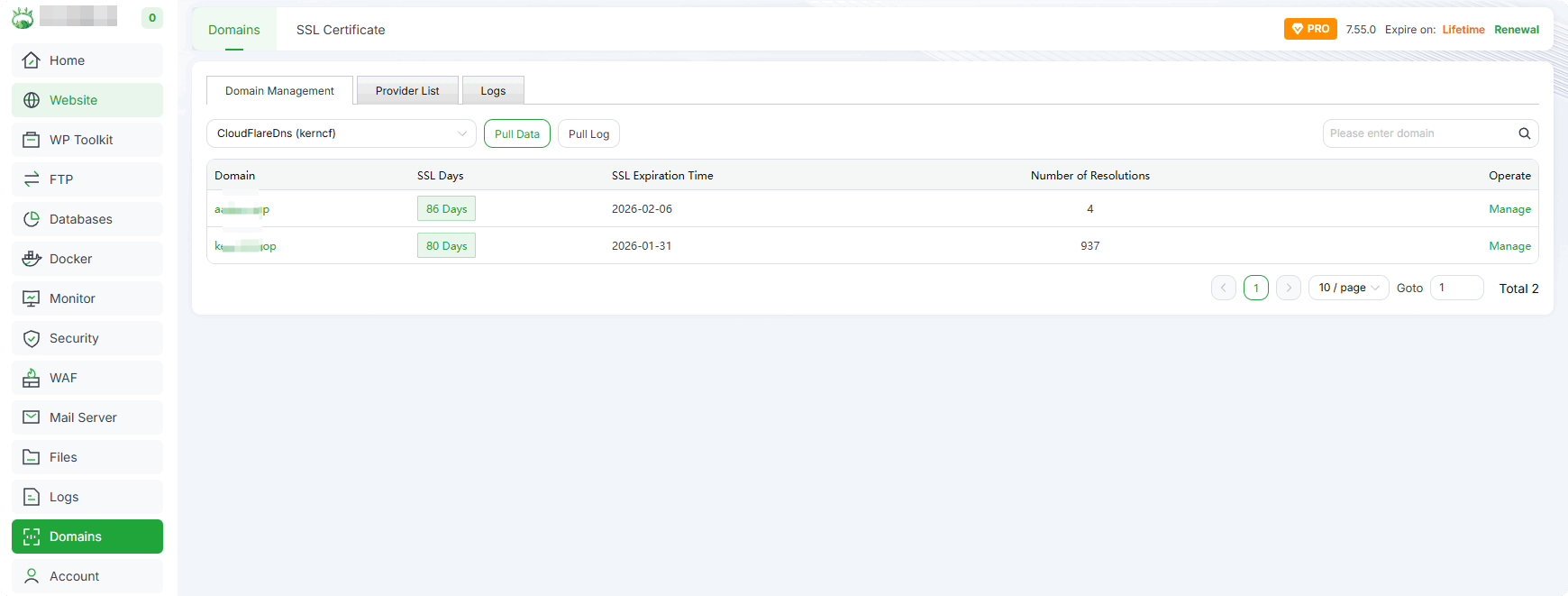
Task: Click the search magnifier icon
Action: tap(1525, 133)
